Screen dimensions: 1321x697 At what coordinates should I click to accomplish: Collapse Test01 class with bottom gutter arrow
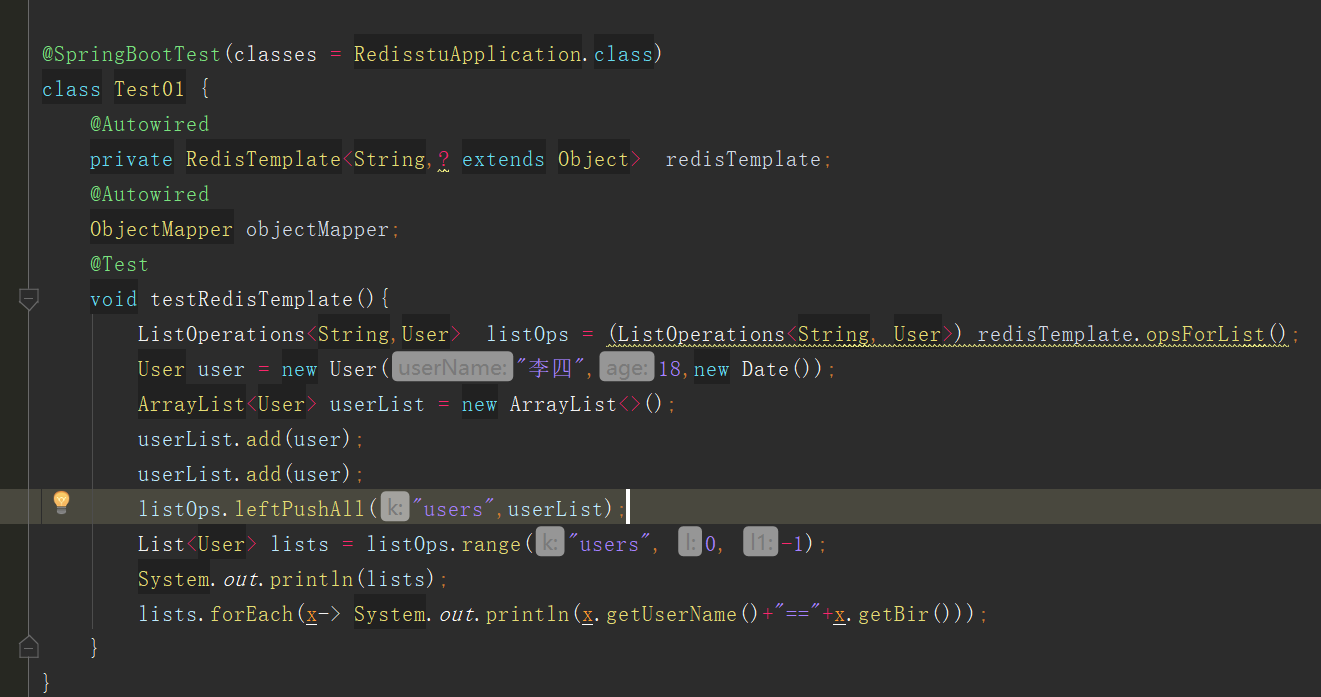point(28,647)
